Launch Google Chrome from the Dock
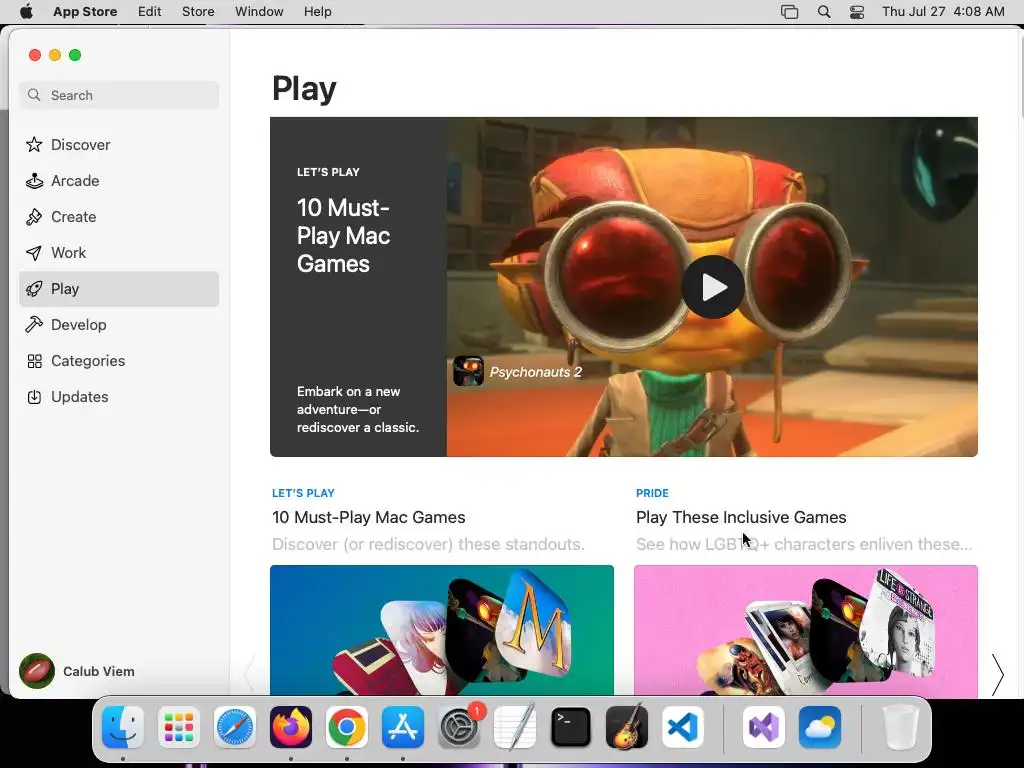 pos(347,727)
